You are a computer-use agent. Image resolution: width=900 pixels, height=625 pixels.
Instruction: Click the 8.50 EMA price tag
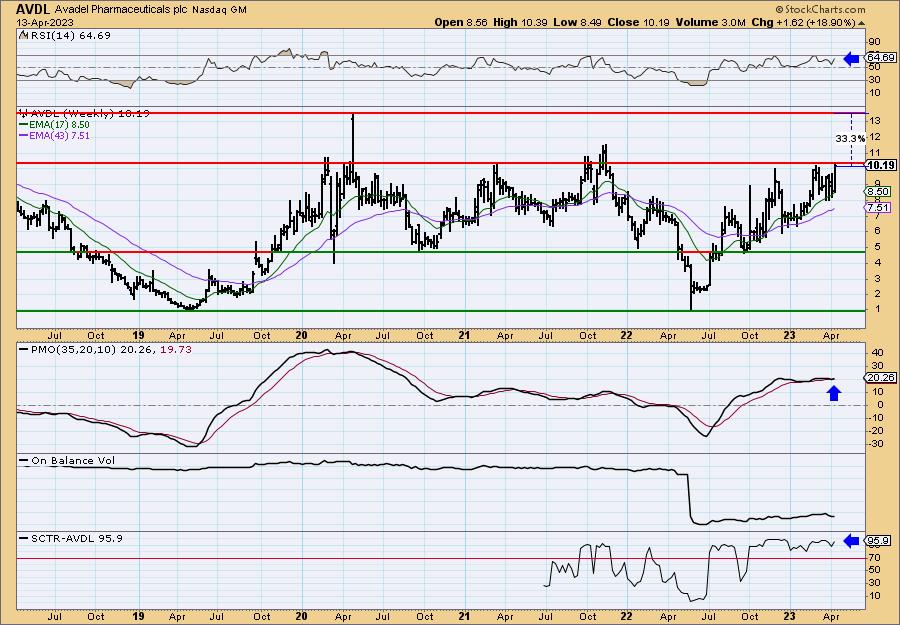(879, 192)
